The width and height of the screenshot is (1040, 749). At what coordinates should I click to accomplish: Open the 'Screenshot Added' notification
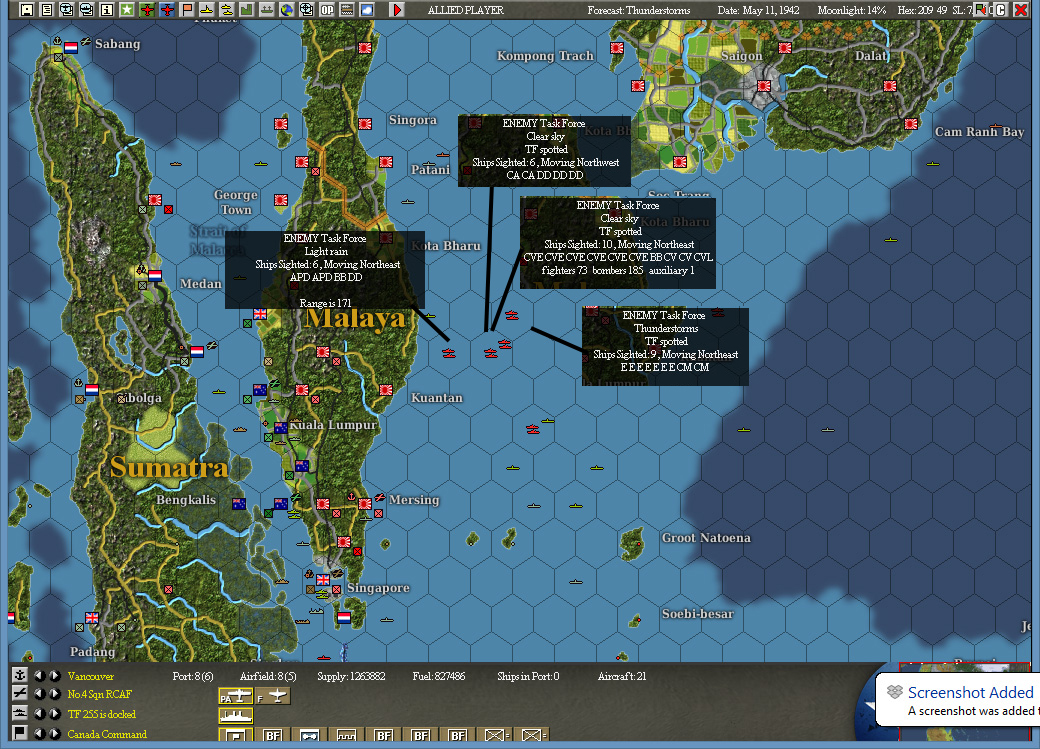958,700
